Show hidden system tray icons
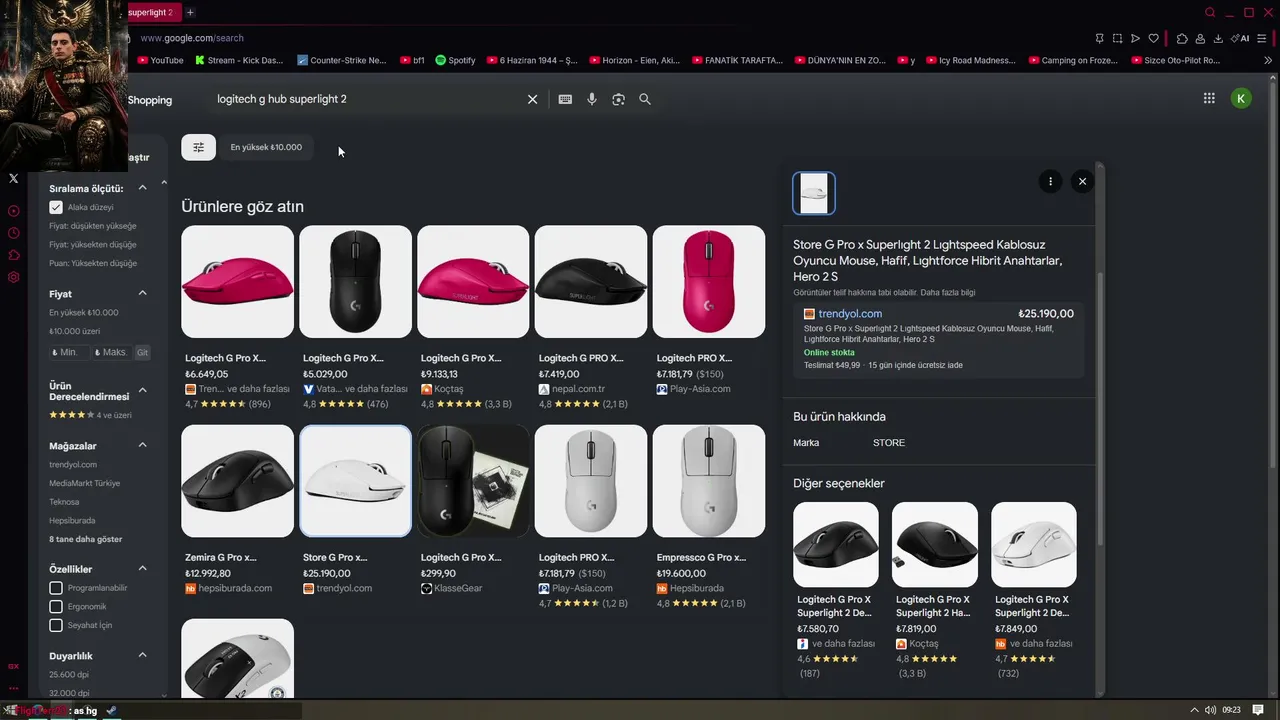1280x720 pixels. tap(1193, 710)
